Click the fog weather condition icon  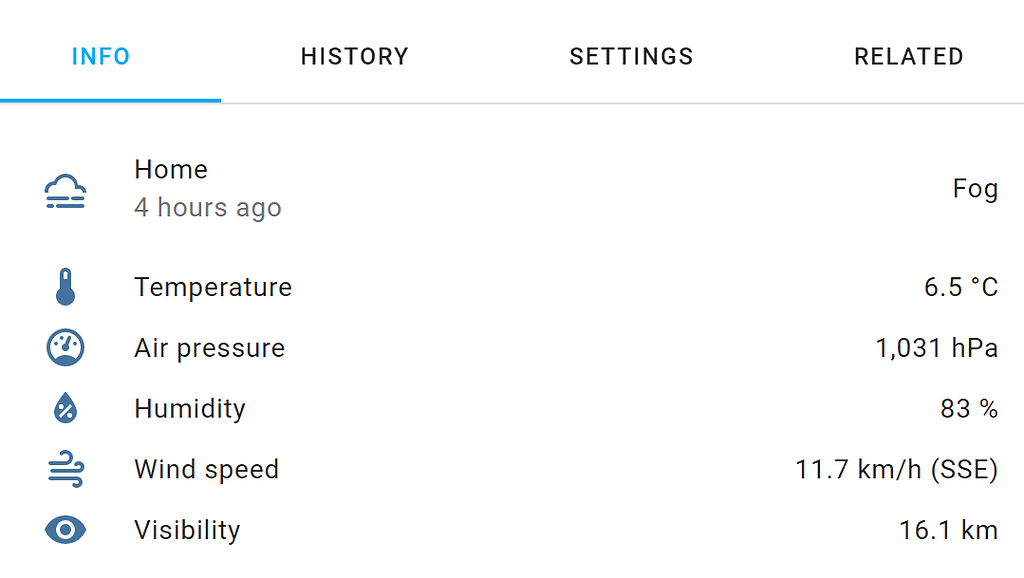pos(66,190)
